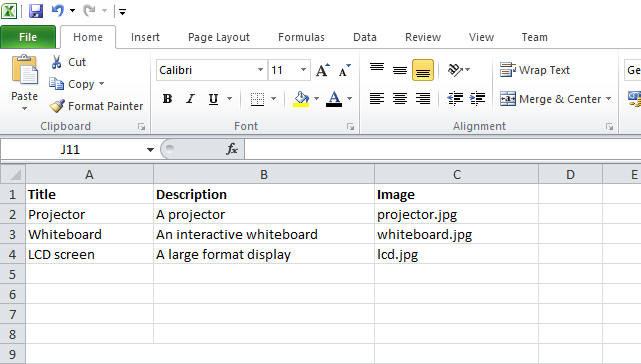
Task: Expand the Copy options arrow
Action: click(101, 84)
